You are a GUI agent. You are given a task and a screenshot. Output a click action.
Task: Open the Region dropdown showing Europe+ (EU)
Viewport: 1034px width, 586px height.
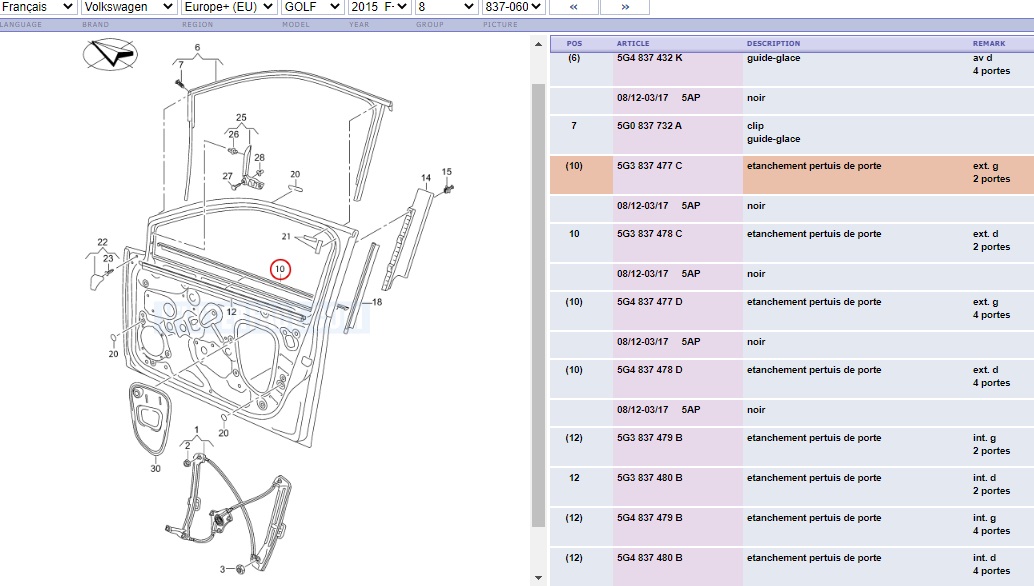click(229, 7)
